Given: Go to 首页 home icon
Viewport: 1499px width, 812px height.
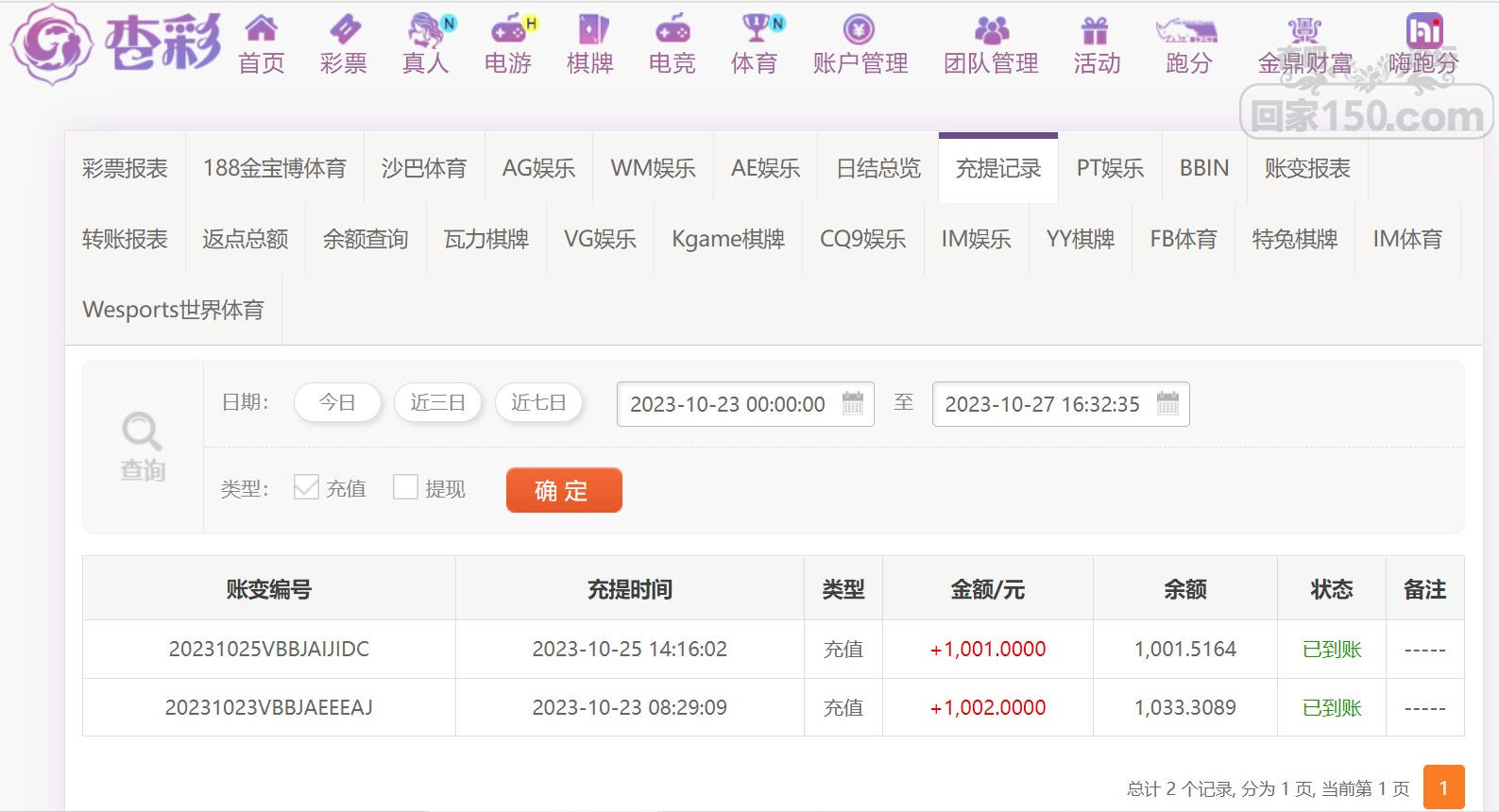Looking at the screenshot, I should coord(262,29).
